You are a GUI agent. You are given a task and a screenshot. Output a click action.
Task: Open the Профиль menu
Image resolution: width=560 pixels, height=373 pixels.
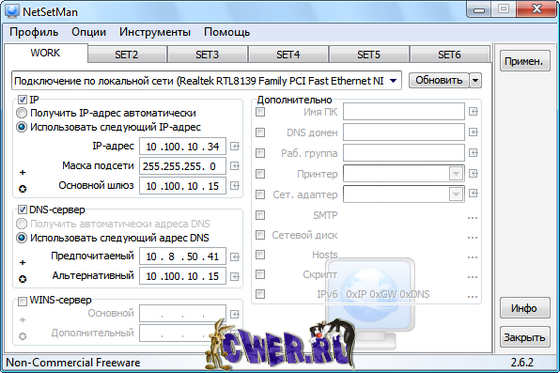[34, 32]
